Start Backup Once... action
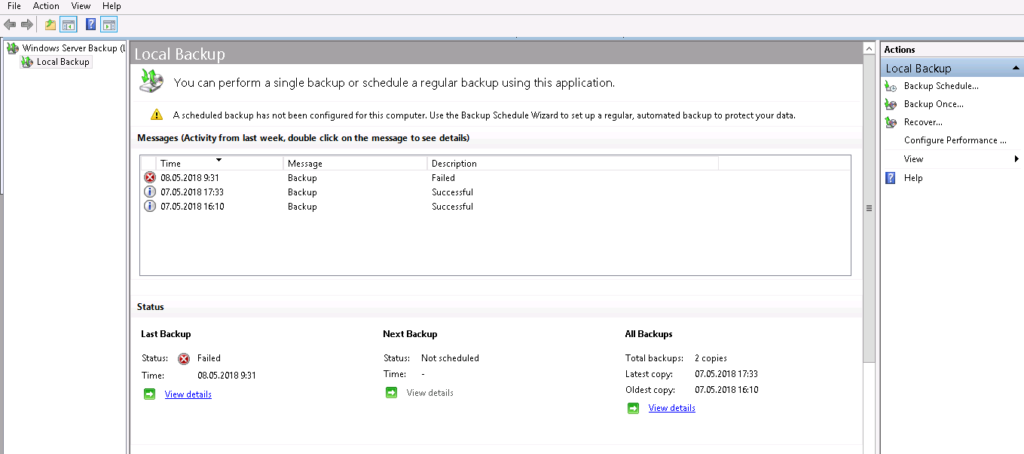The width and height of the screenshot is (1024, 454). tap(934, 104)
